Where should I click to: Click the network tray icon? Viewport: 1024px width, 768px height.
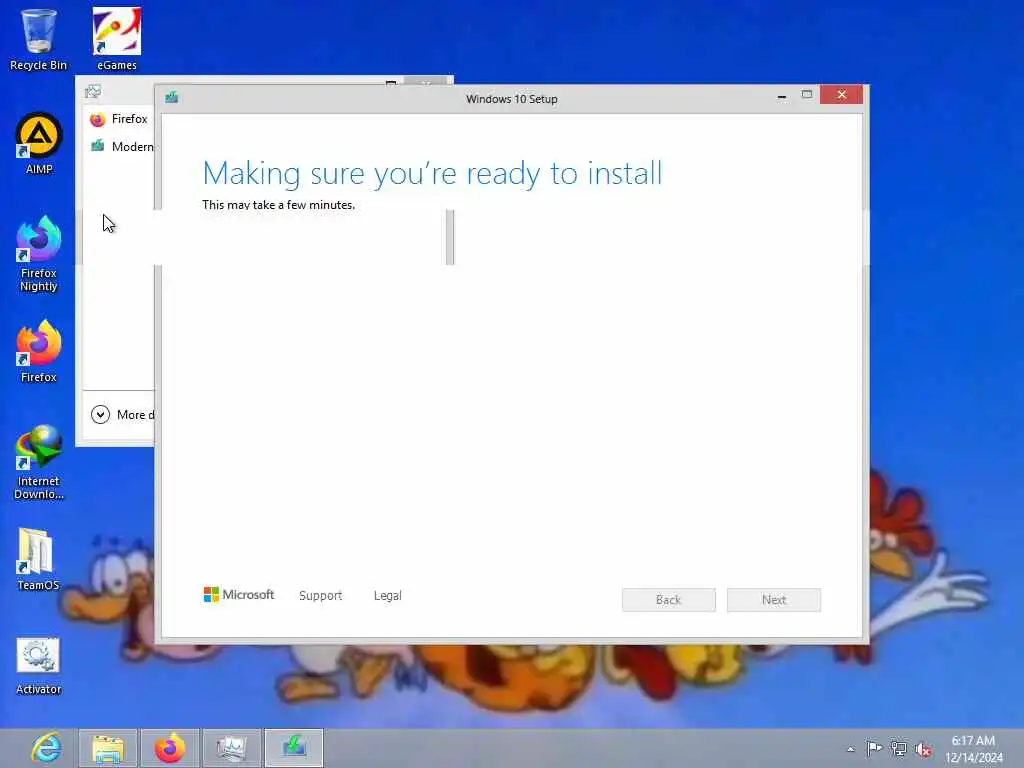tap(899, 748)
